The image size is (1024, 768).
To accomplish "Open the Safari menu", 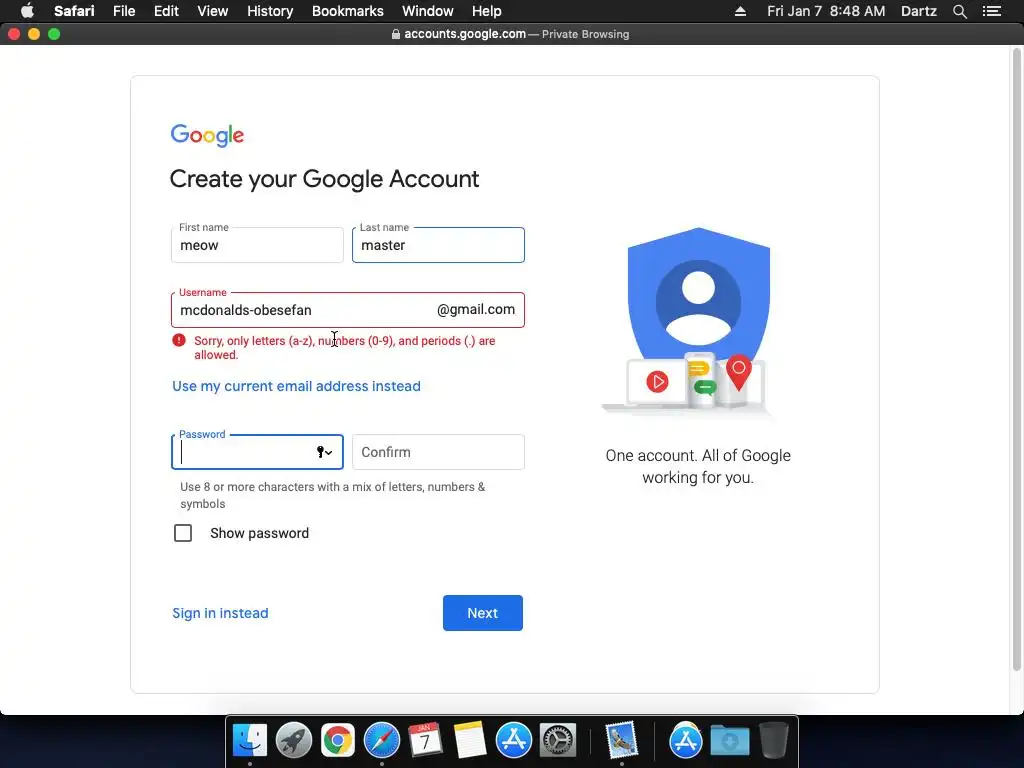I will click(74, 11).
